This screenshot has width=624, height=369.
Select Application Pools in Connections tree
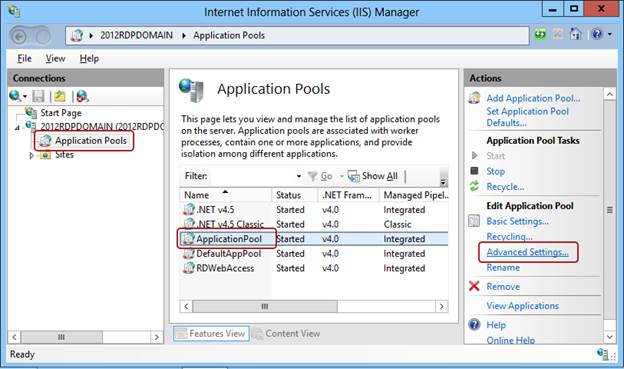point(90,141)
